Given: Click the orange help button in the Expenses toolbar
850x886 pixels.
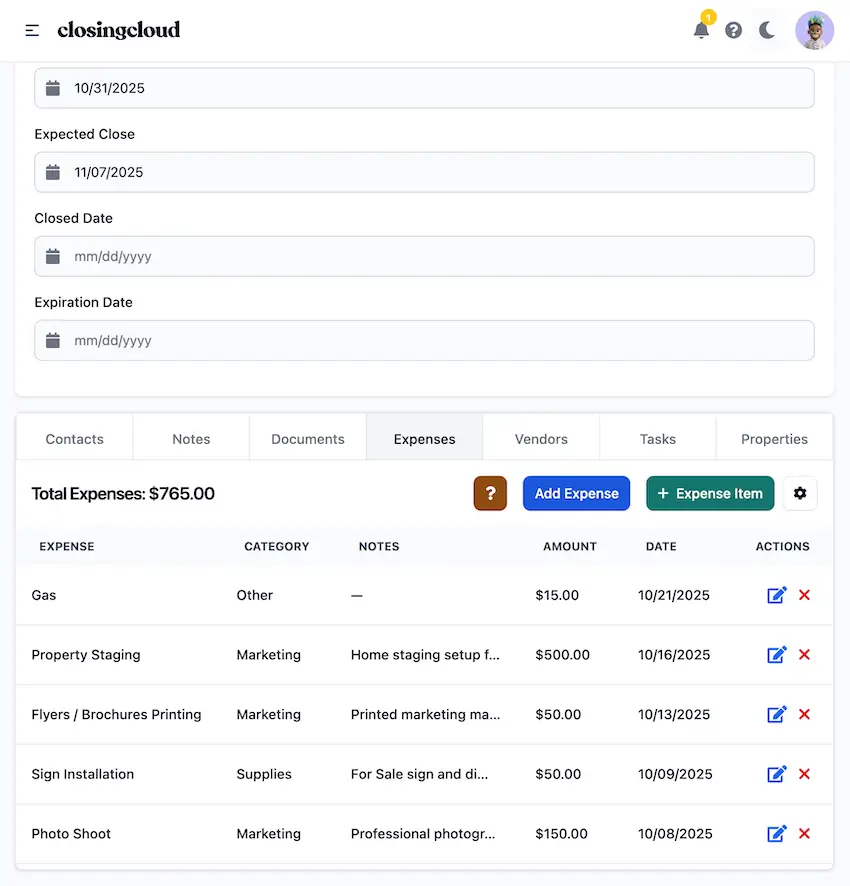Looking at the screenshot, I should [490, 493].
